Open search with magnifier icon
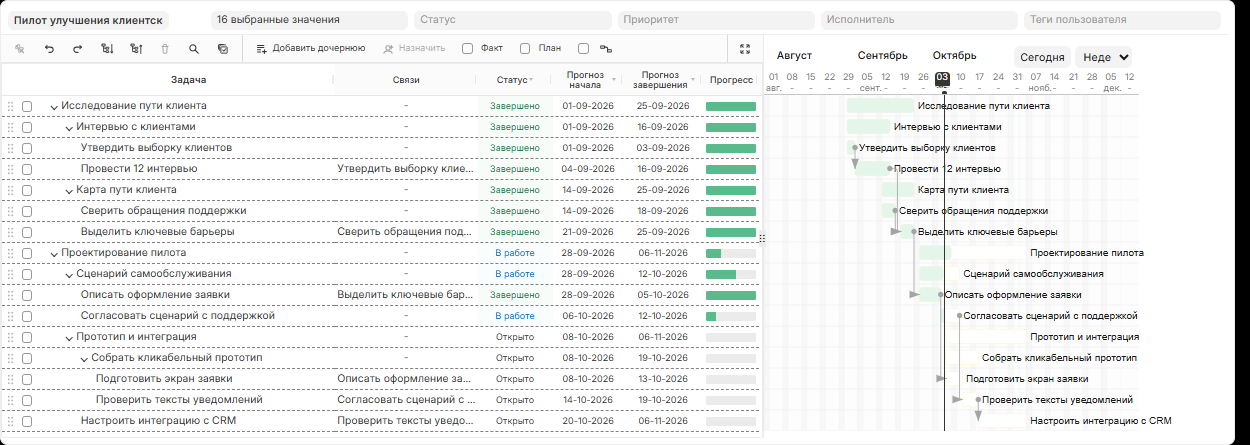Viewport: 1250px width, 445px height. click(194, 48)
